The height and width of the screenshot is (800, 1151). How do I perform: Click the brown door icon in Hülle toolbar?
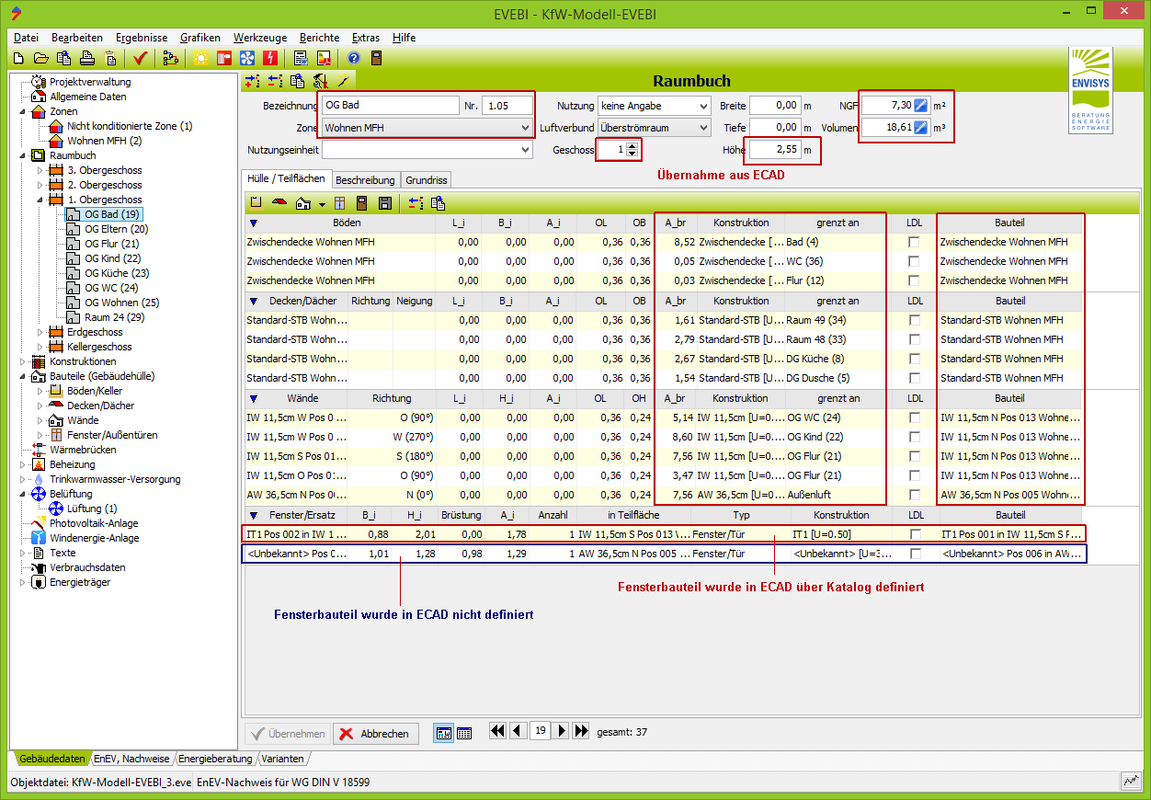[362, 203]
